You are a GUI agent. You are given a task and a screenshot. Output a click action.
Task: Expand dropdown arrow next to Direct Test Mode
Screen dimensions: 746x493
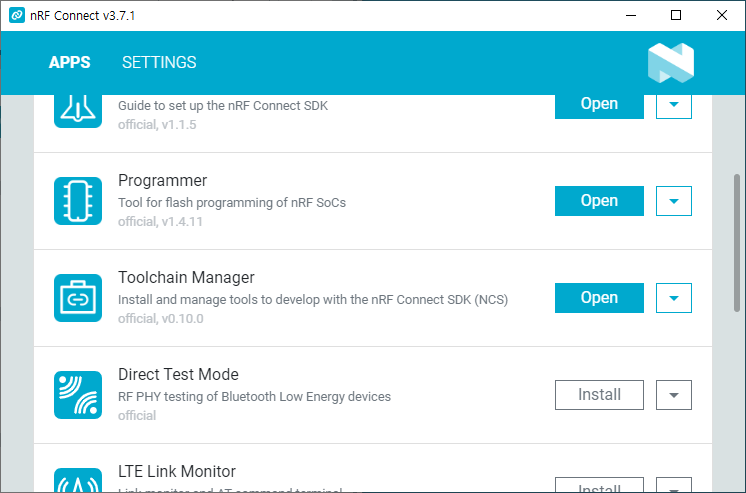click(674, 395)
